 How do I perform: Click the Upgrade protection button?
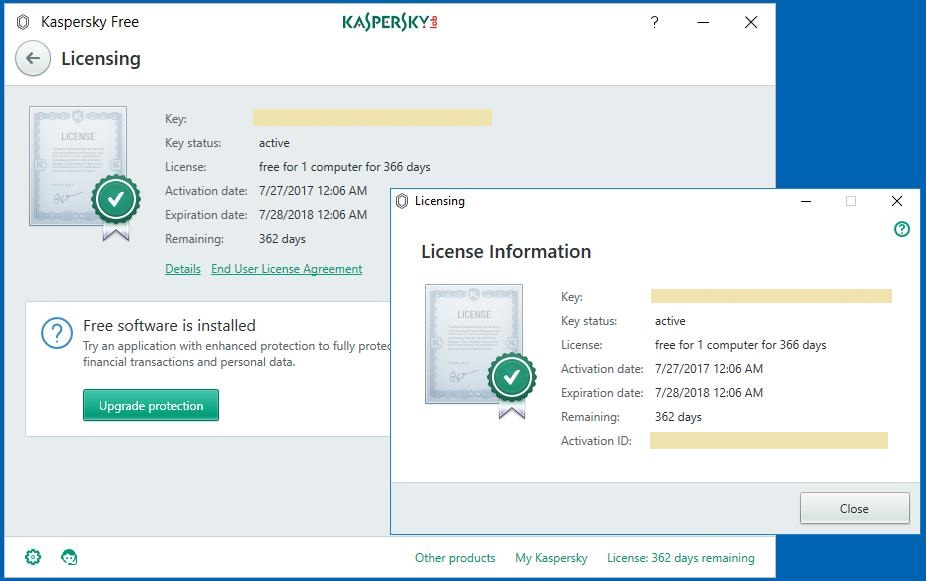pyautogui.click(x=151, y=405)
